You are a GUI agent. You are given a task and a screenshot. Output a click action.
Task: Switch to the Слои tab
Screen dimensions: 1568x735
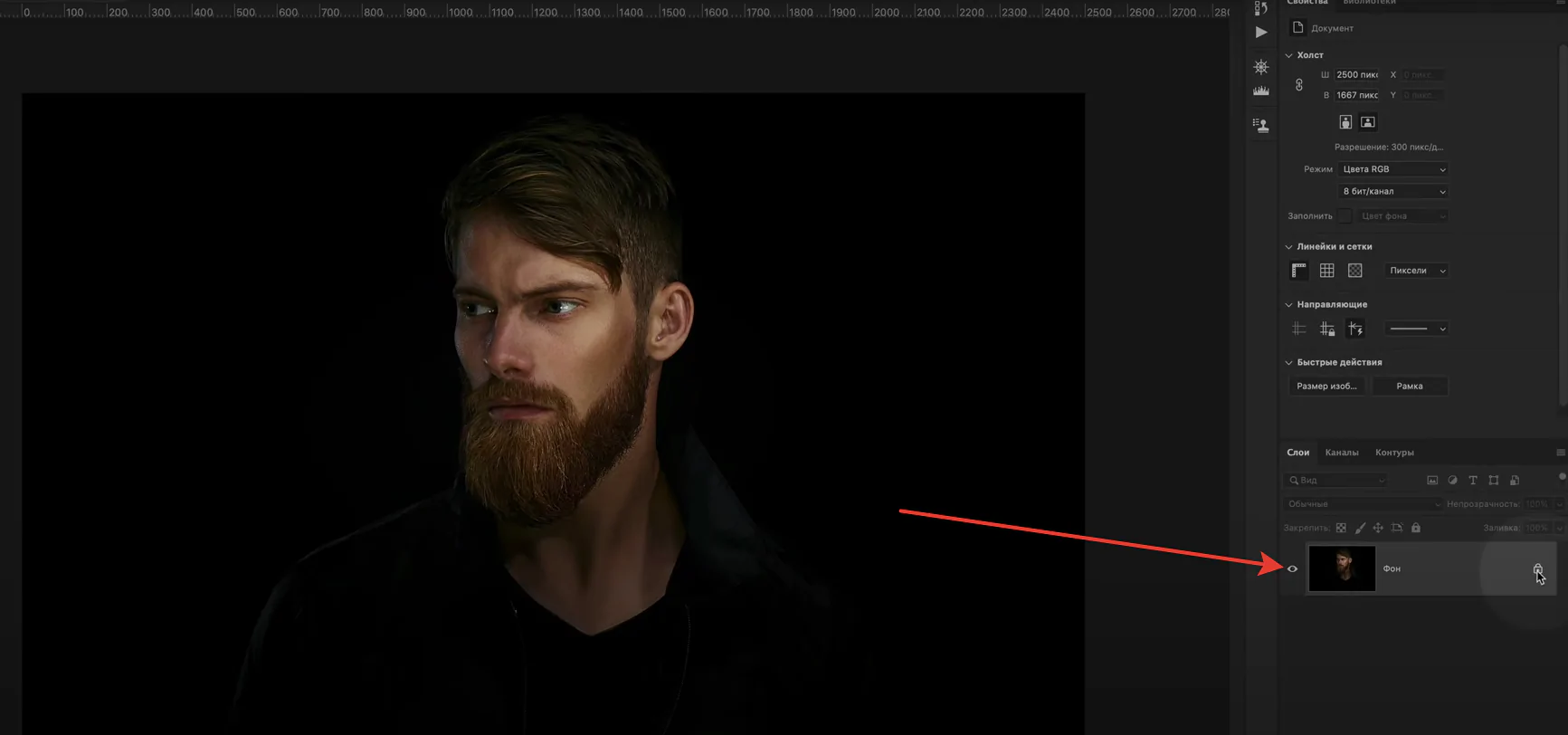pos(1298,453)
